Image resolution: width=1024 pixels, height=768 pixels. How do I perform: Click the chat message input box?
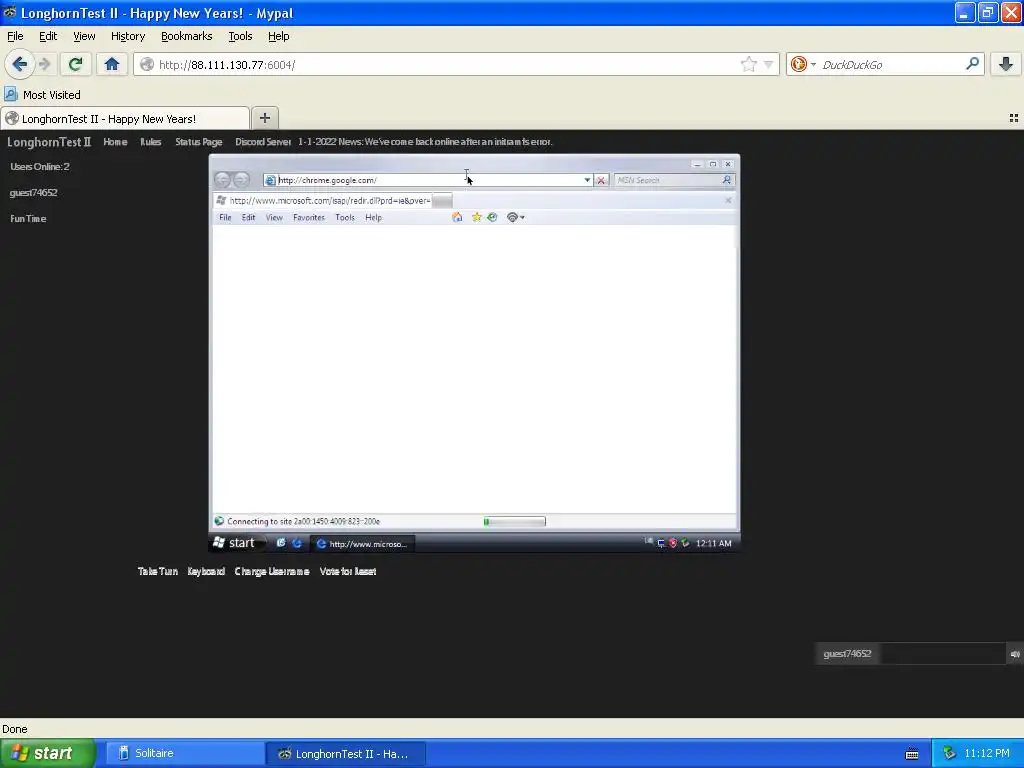tap(942, 654)
